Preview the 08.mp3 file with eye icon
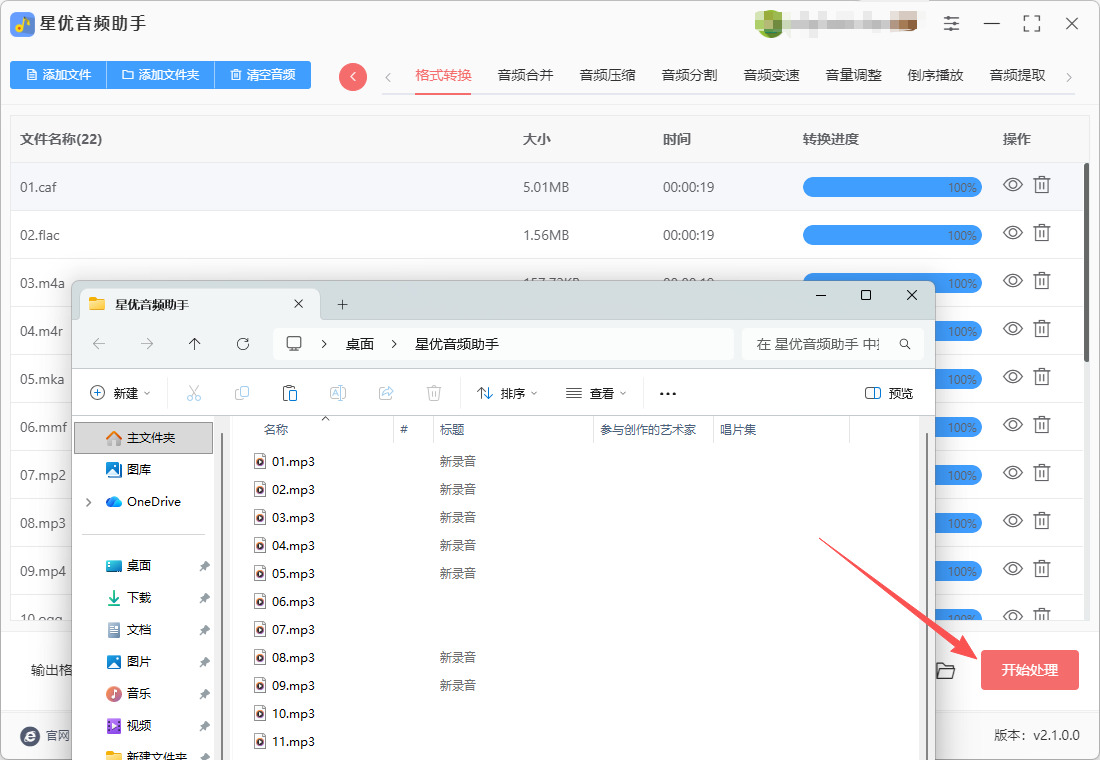 pos(1012,521)
